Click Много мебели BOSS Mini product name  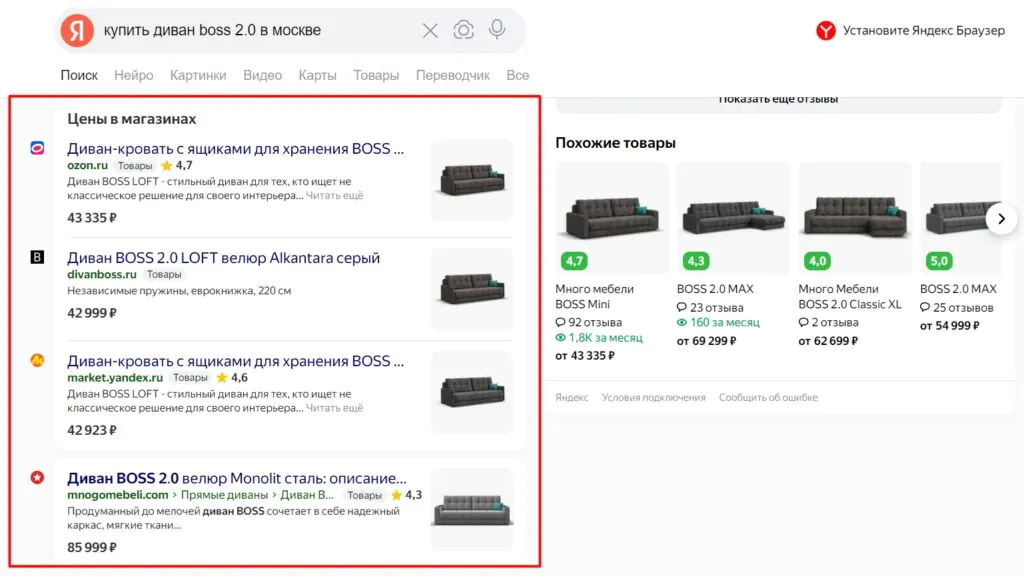click(594, 296)
